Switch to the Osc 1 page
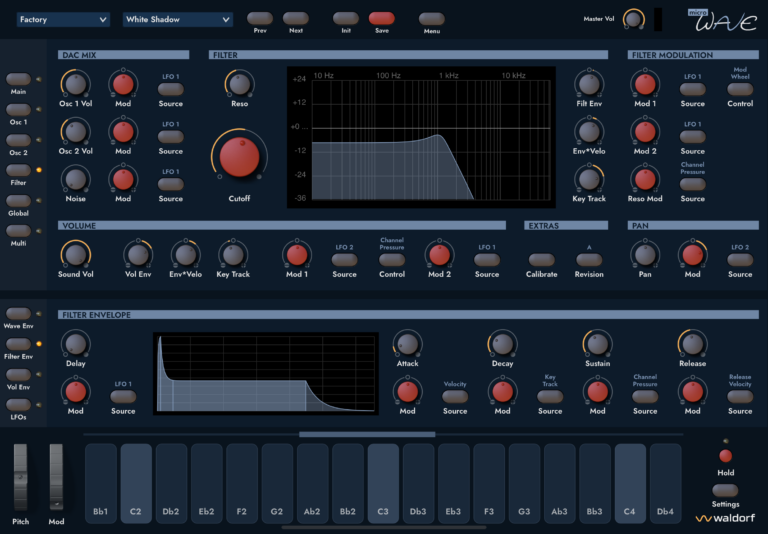The width and height of the screenshot is (768, 534). pyautogui.click(x=19, y=140)
